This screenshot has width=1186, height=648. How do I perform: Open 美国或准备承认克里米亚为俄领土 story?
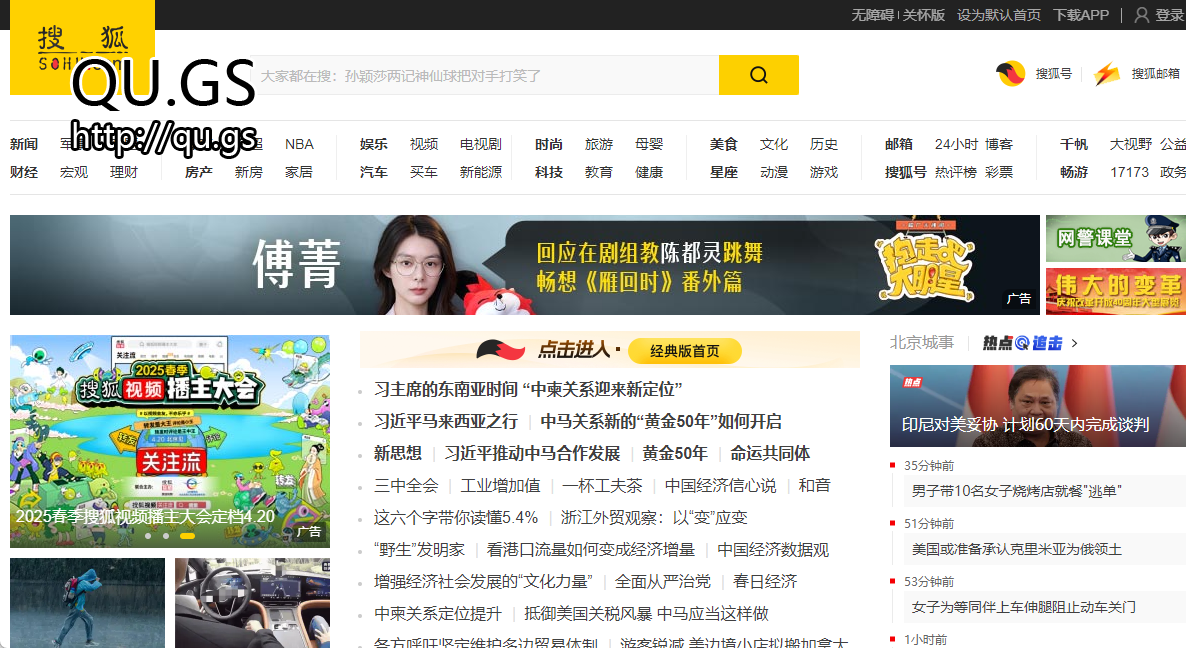(1017, 549)
